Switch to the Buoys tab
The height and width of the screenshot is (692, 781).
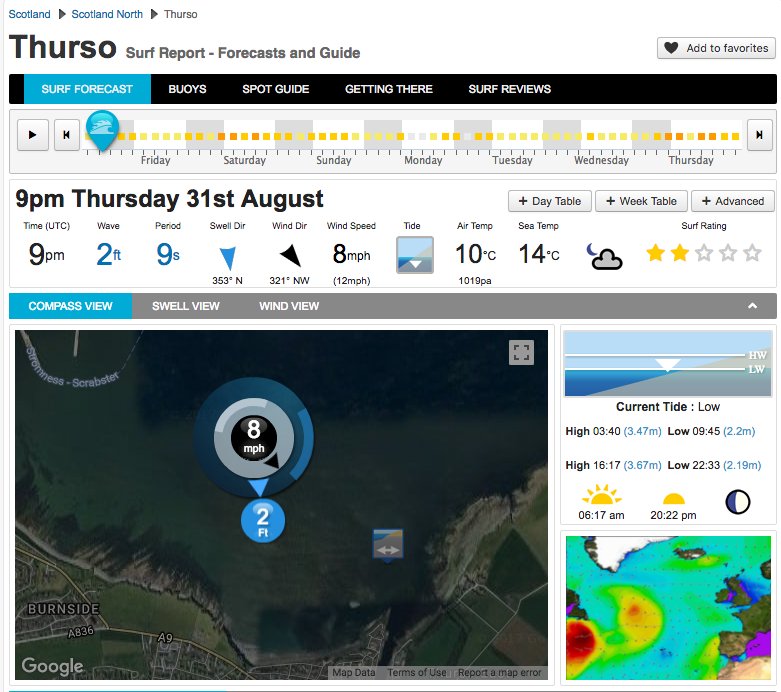point(187,89)
